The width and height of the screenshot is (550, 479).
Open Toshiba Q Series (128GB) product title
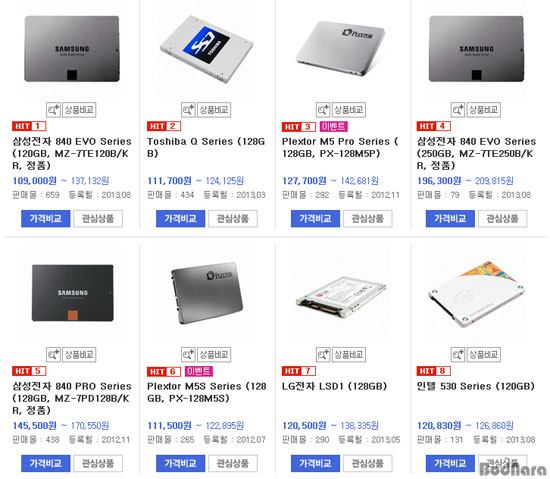[x=206, y=148]
